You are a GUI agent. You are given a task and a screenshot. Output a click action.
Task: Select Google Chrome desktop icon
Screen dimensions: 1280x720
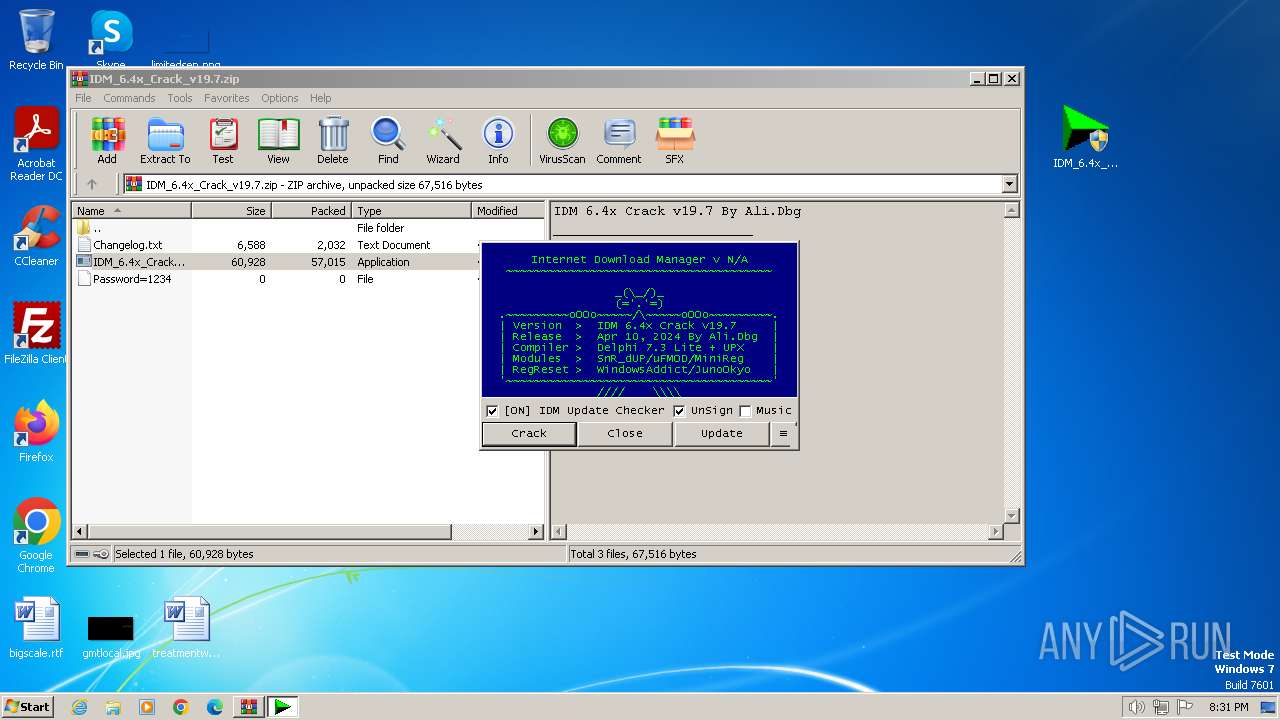[x=36, y=536]
